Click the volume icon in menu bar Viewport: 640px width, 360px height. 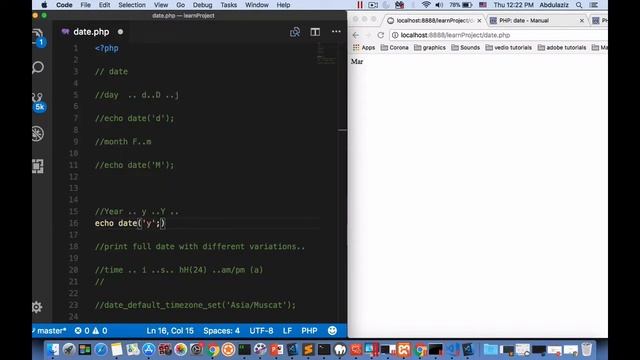click(x=439, y=5)
